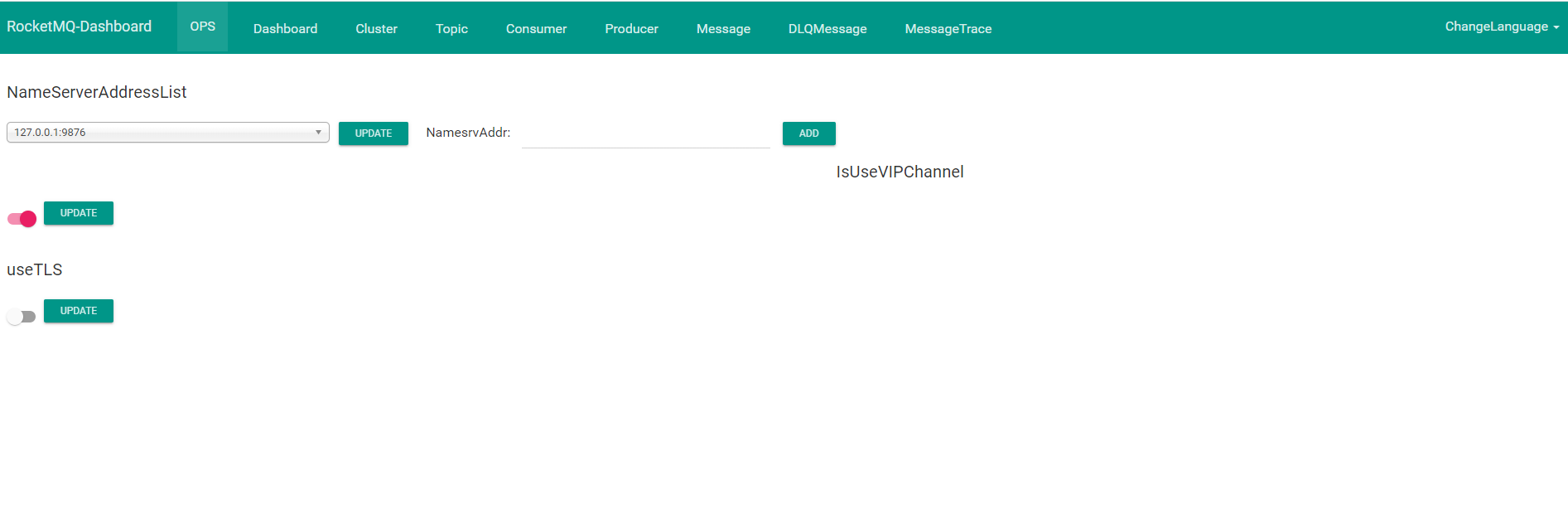
Task: Click UPDATE beside the VIP channel switch
Action: pos(79,213)
